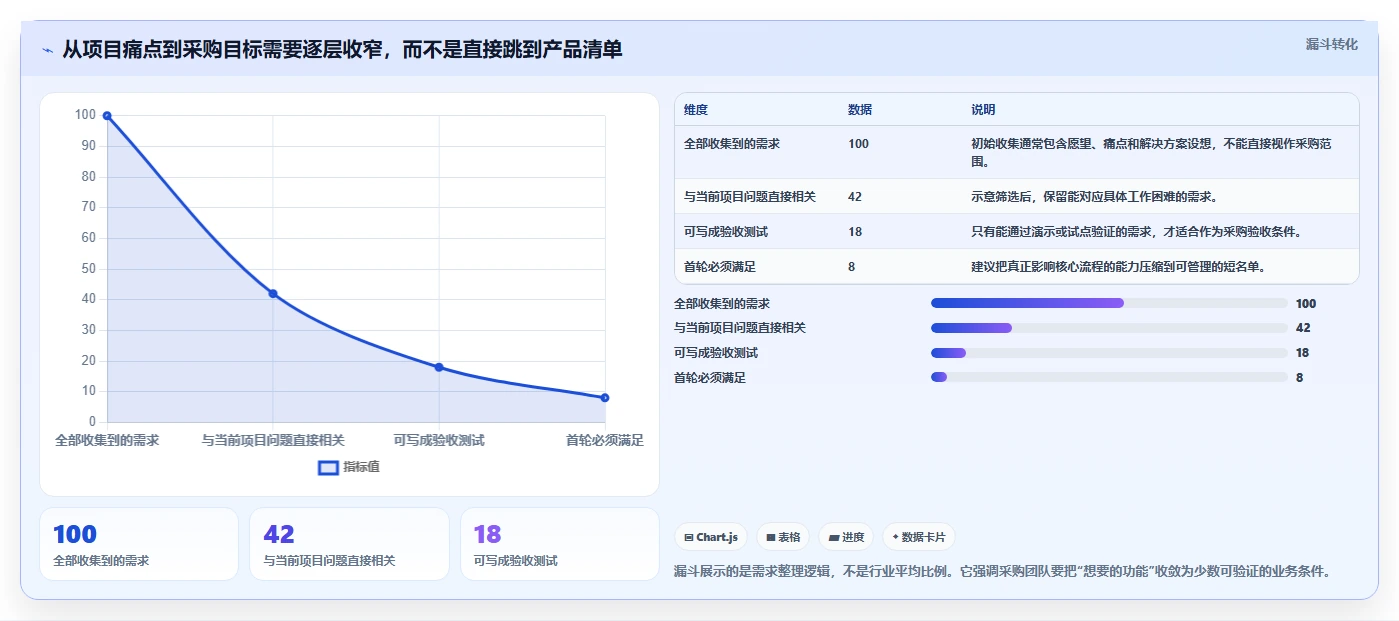Click x-axis label 可写成验收测试

pyautogui.click(x=439, y=440)
